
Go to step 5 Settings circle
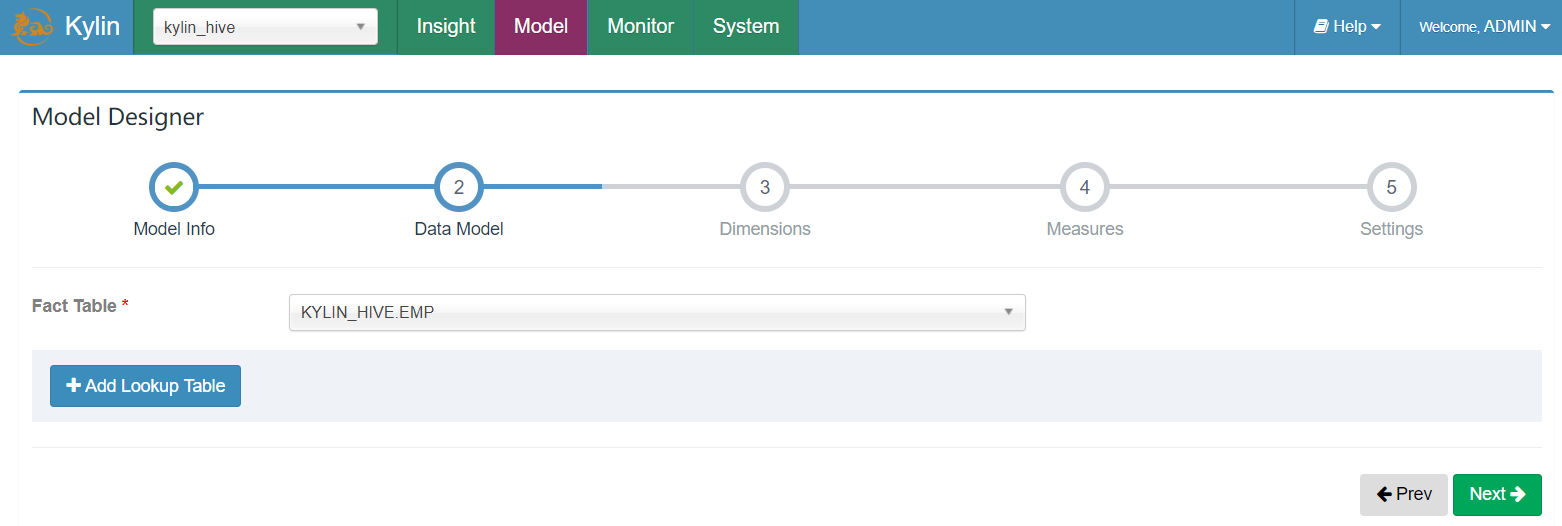[1391, 187]
